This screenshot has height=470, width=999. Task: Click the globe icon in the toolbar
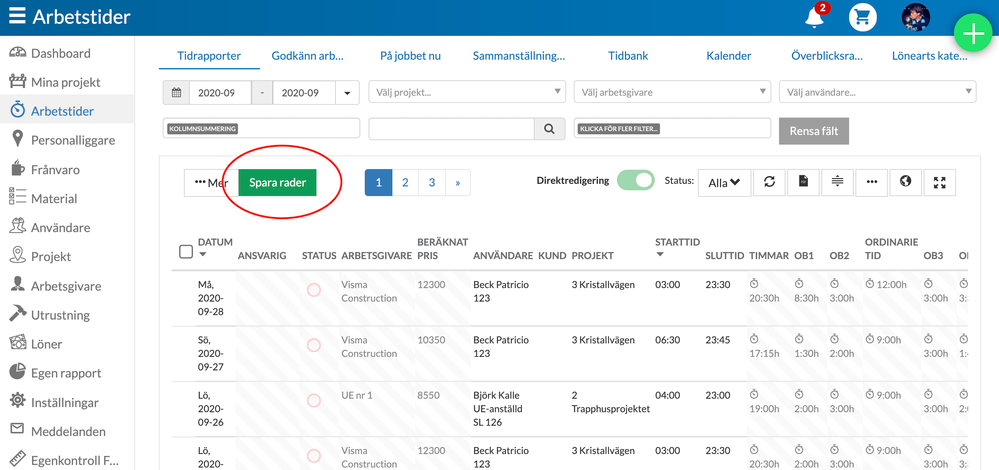coord(905,182)
